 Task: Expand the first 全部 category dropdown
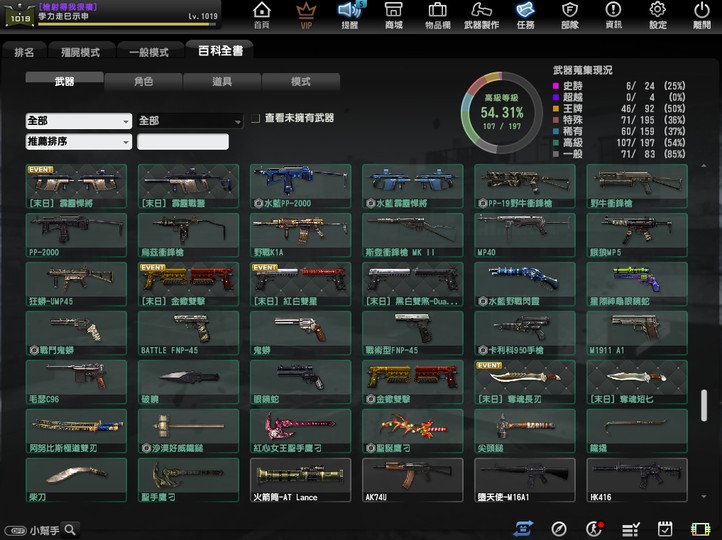tap(78, 120)
